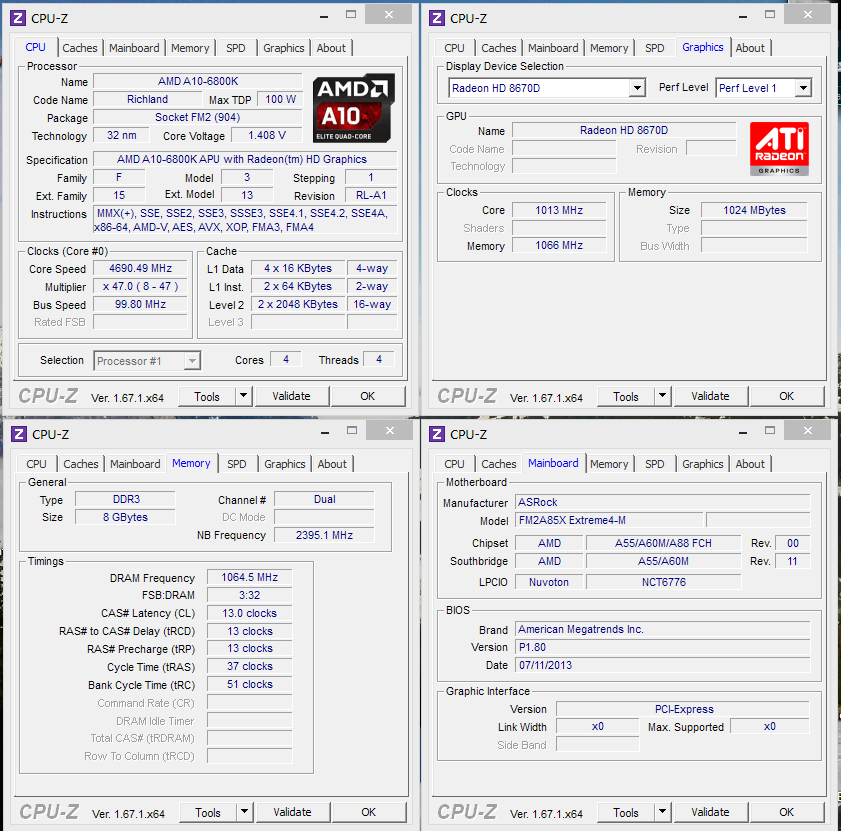Expand Tools arrow in CPU tab window

point(244,396)
